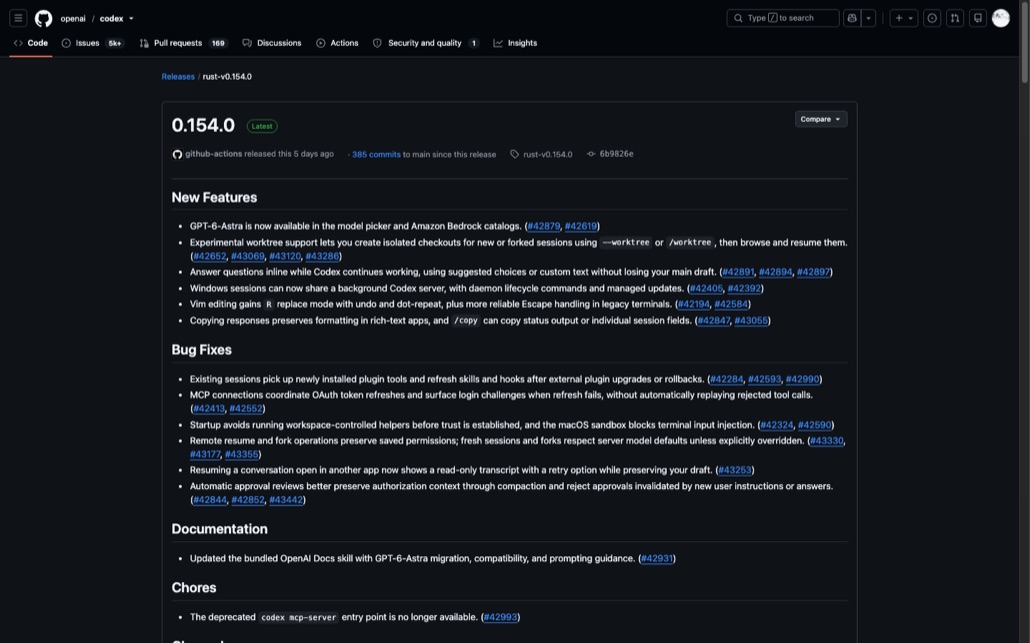Image resolution: width=1030 pixels, height=643 pixels.
Task: Go back to Releases breadcrumb link
Action: tap(178, 76)
